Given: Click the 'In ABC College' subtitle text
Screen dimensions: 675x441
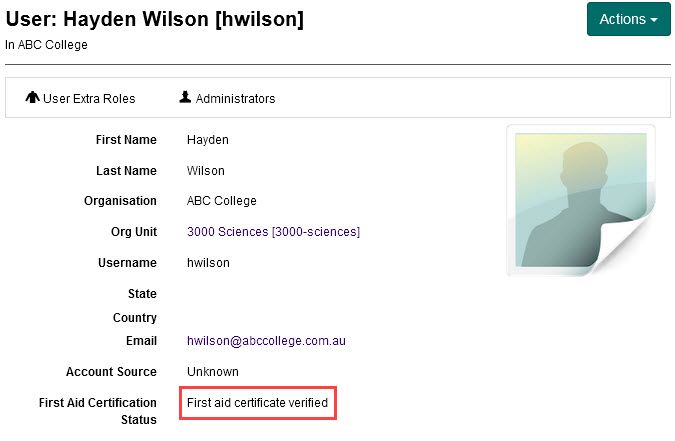Looking at the screenshot, I should [x=46, y=45].
